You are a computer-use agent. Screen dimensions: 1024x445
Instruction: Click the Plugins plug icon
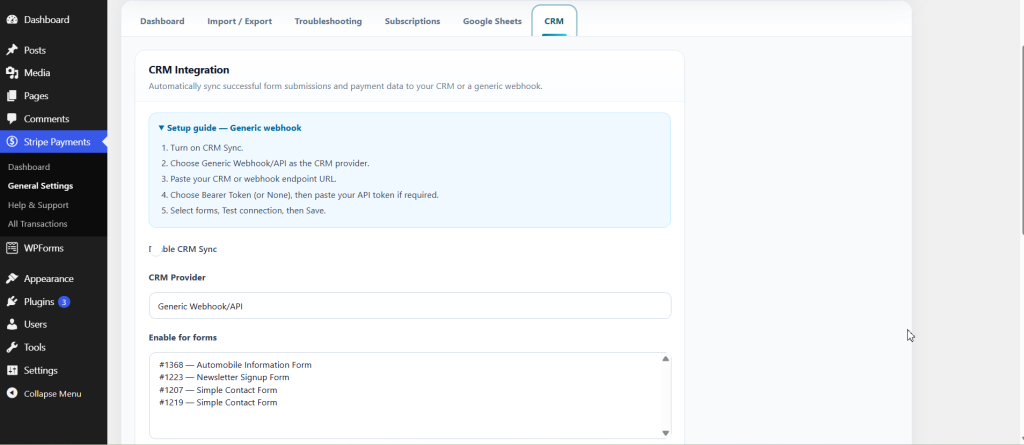[x=12, y=302]
